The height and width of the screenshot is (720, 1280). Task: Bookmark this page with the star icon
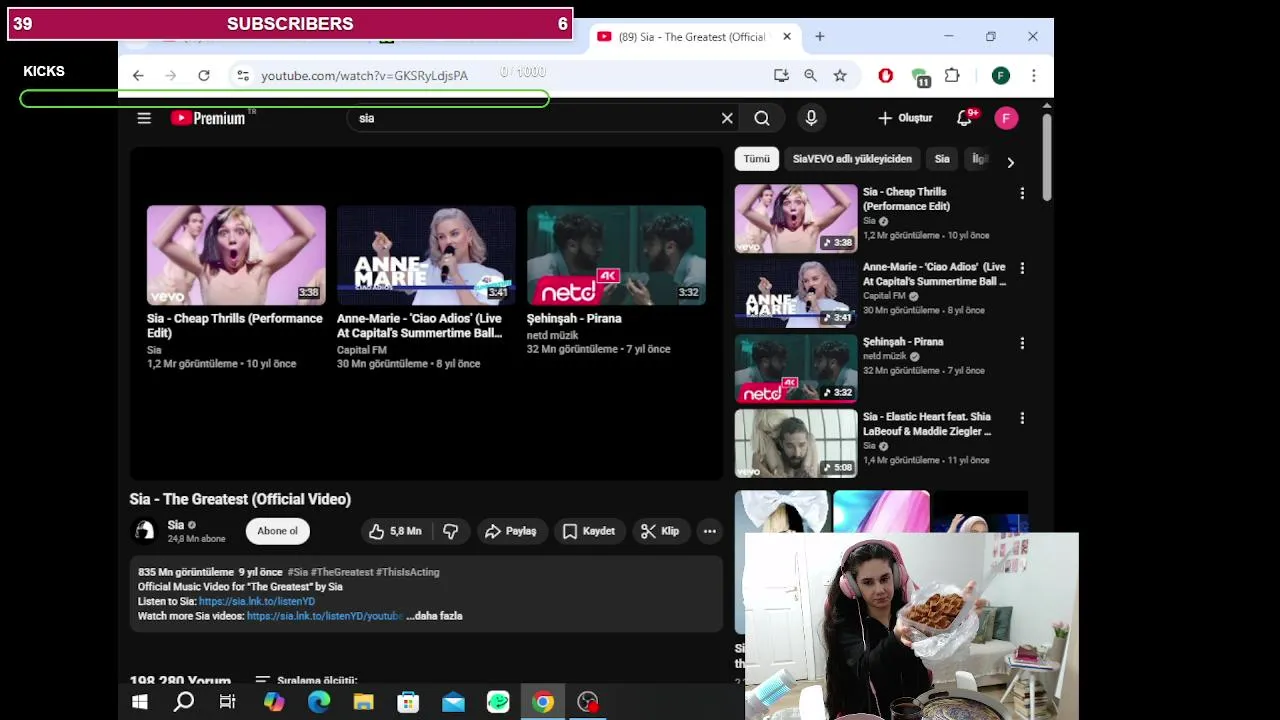pos(840,76)
